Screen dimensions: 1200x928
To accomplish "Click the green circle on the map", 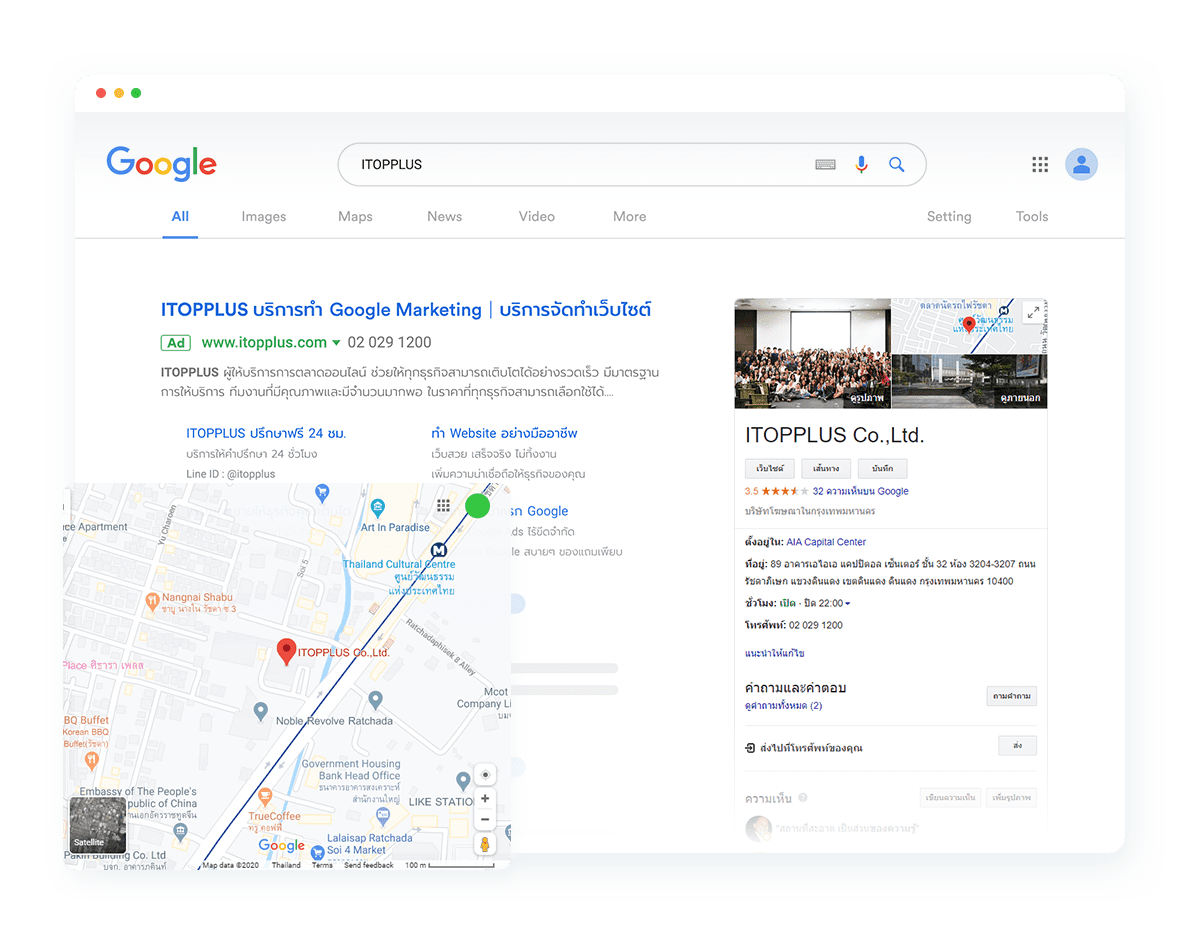I will (478, 506).
